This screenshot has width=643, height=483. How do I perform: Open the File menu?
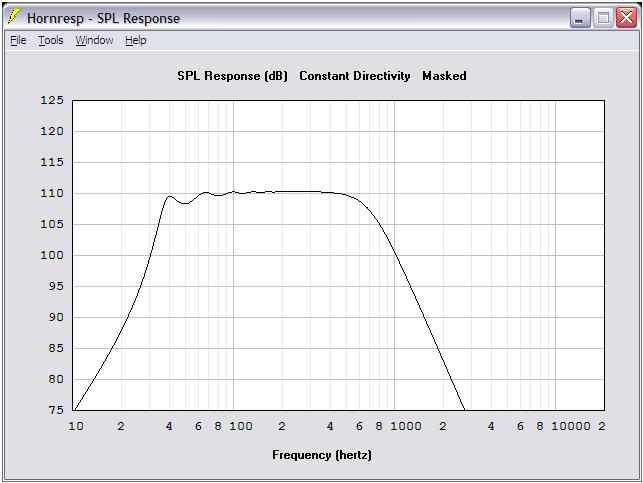18,40
